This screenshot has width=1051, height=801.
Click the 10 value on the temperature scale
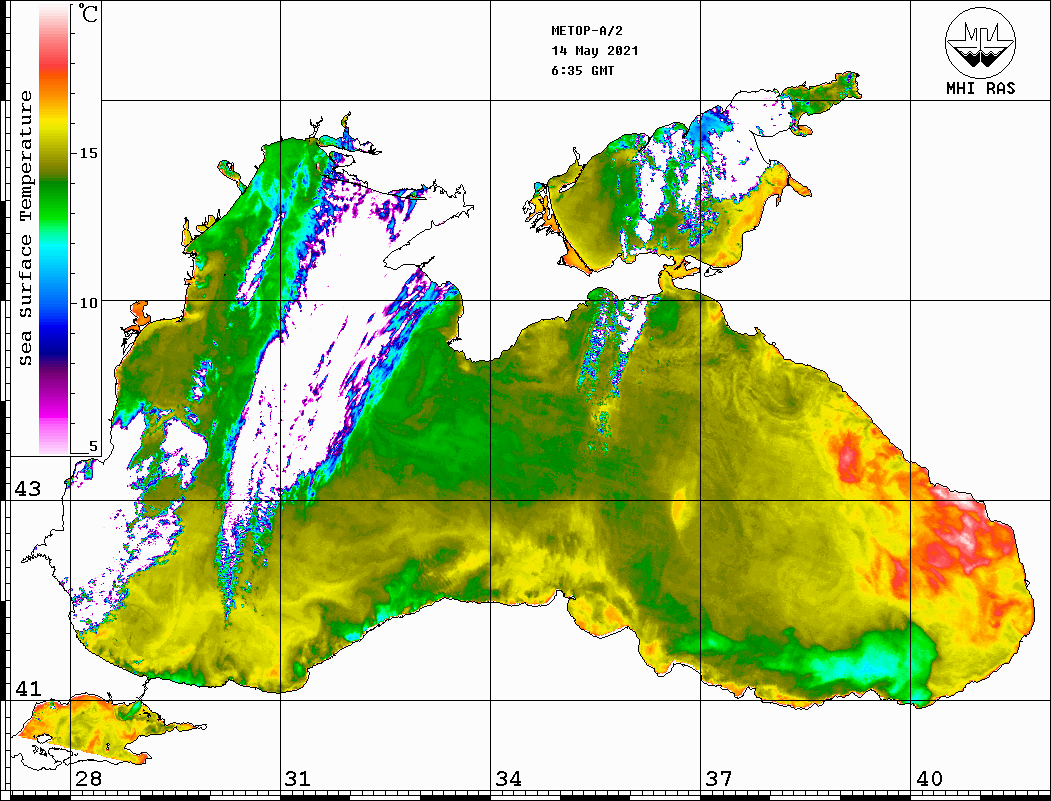click(x=88, y=303)
